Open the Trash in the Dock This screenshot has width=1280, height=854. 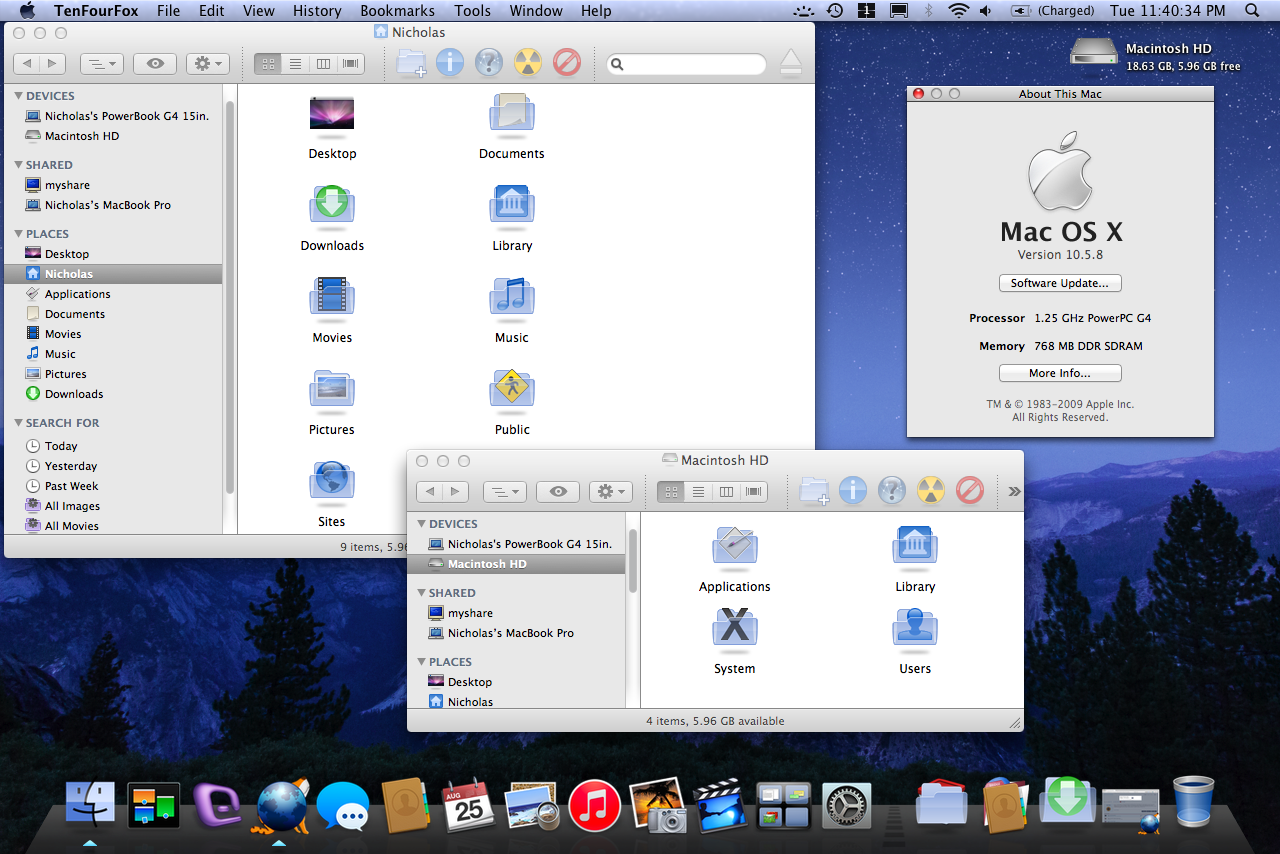[x=1193, y=801]
